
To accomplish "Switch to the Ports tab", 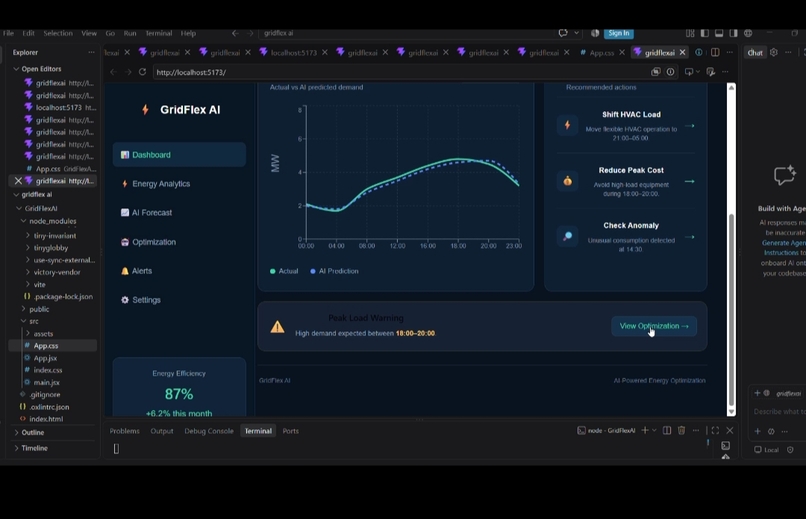I will pos(290,431).
